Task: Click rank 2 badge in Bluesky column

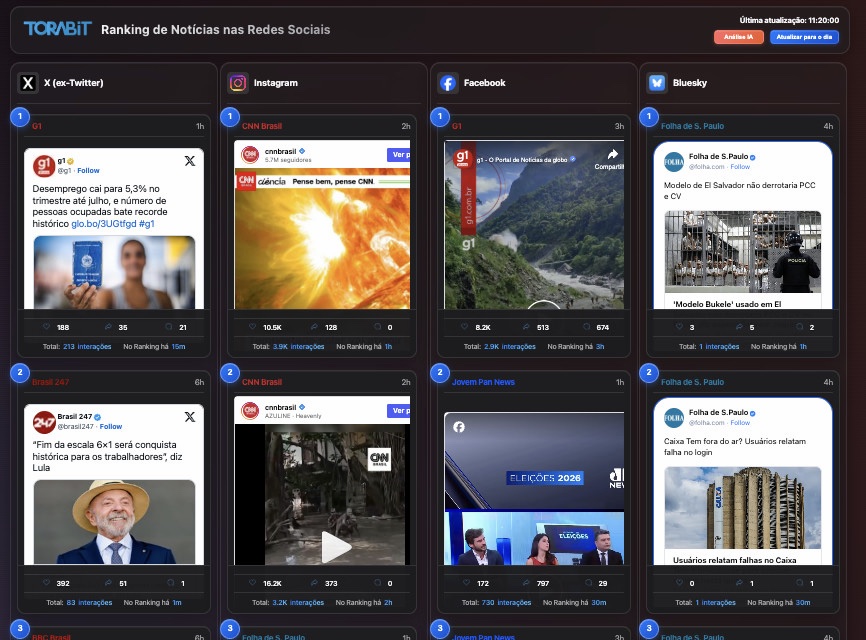Action: 649,373
